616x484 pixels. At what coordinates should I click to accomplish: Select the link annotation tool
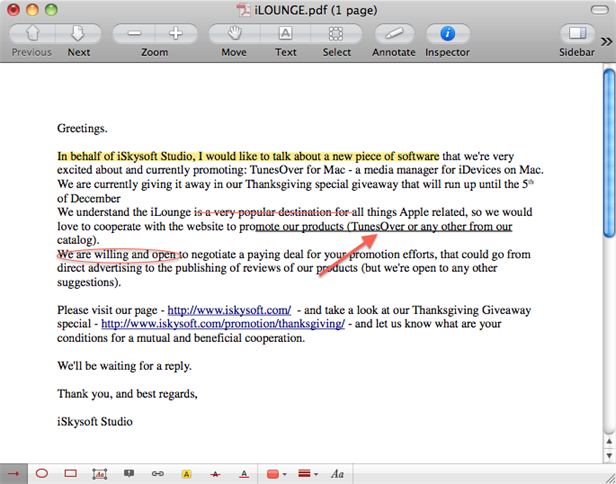[x=158, y=474]
